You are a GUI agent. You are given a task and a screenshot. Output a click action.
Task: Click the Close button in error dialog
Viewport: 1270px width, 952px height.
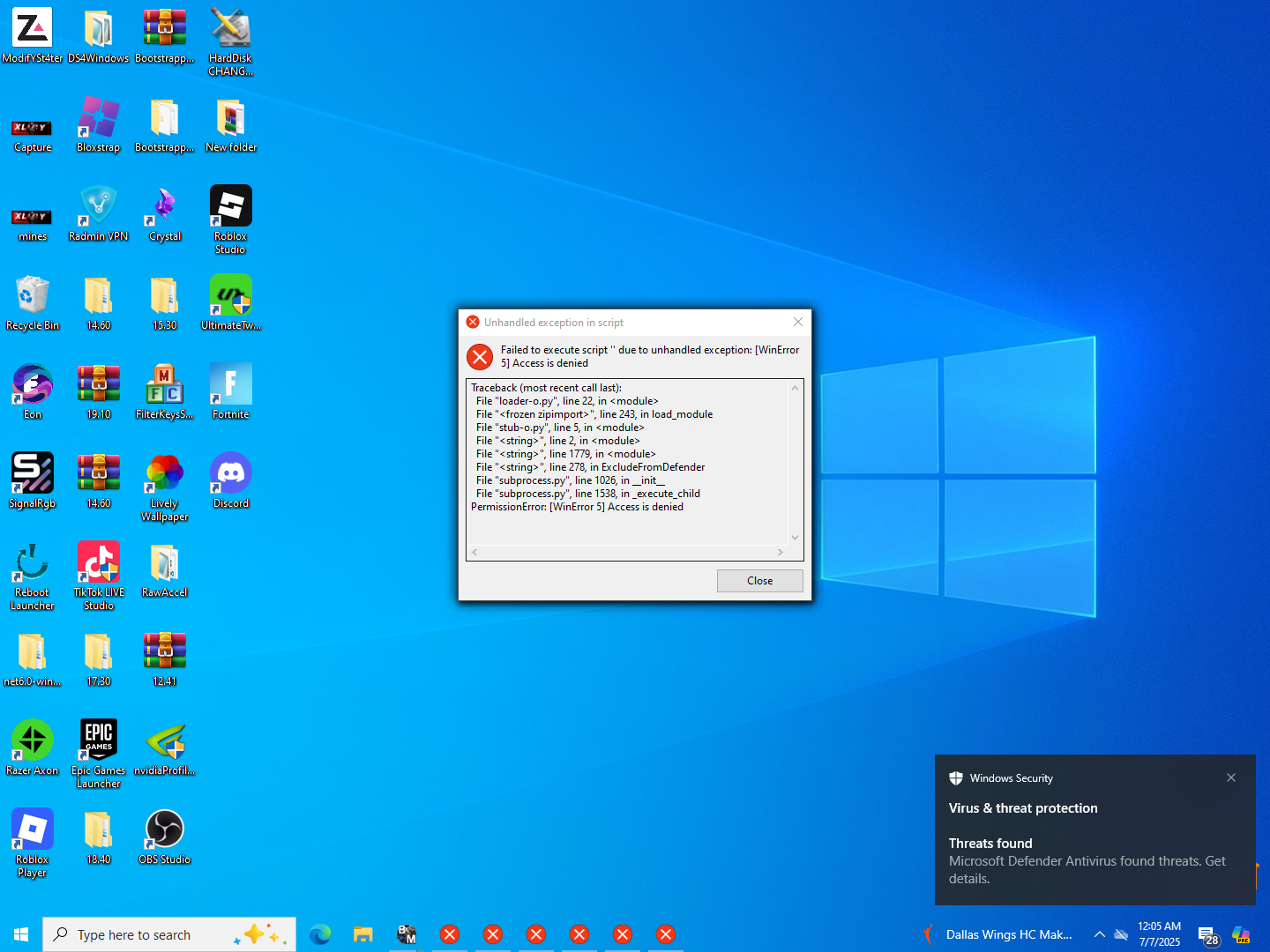[759, 581]
